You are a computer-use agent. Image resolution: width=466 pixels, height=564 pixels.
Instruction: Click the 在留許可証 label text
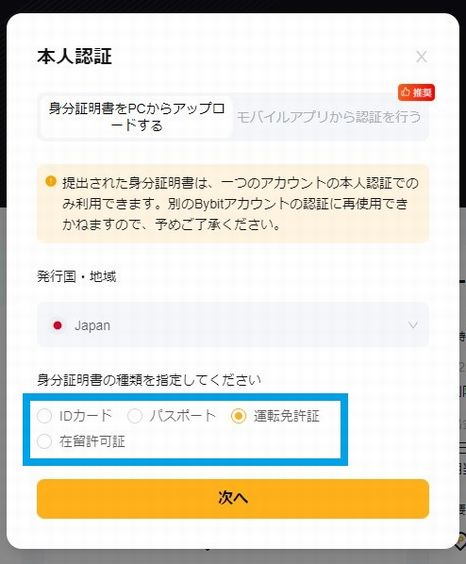coord(92,441)
